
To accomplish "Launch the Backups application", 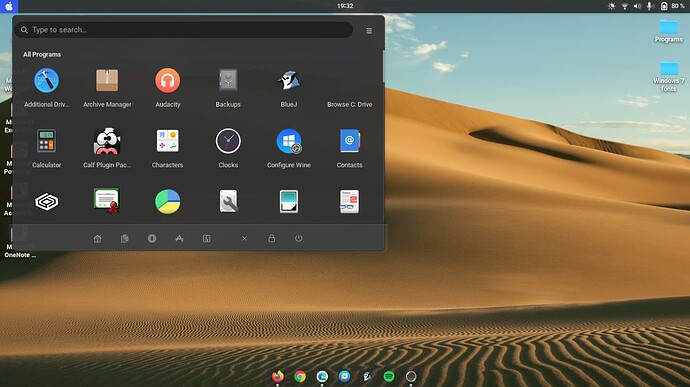I will click(228, 88).
